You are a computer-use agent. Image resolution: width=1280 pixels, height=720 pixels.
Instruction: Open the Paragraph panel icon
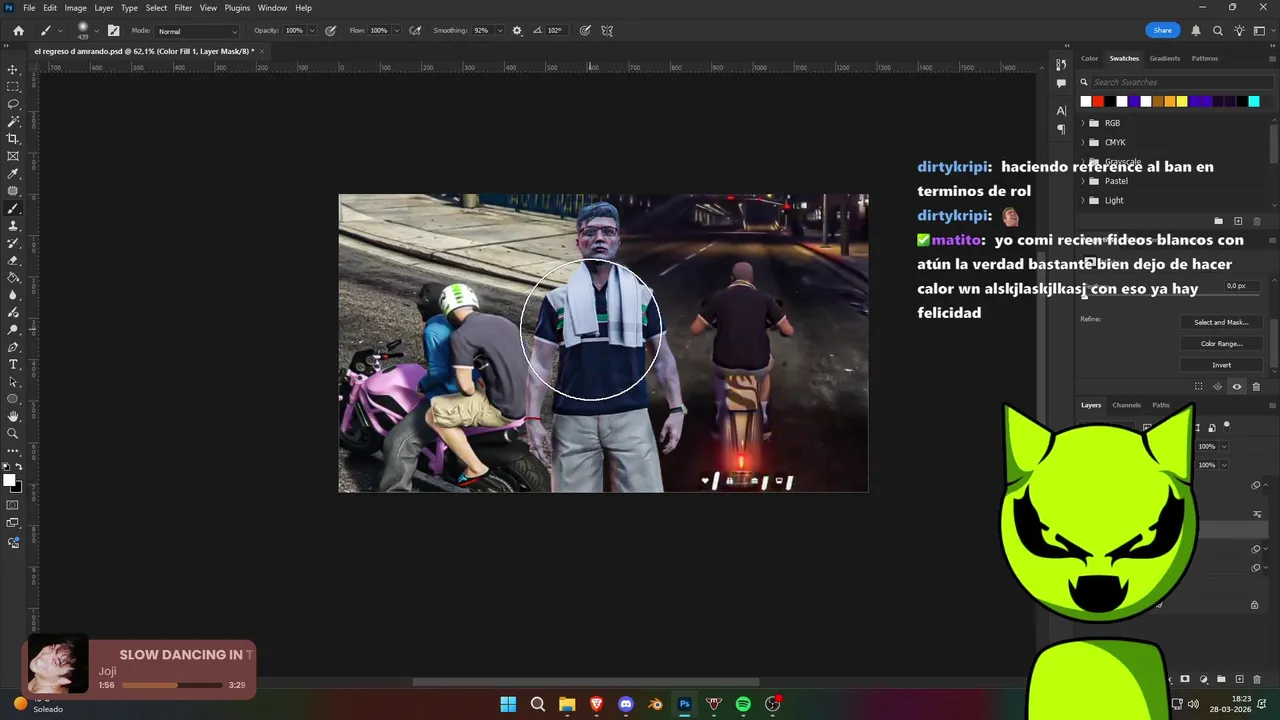[1061, 129]
